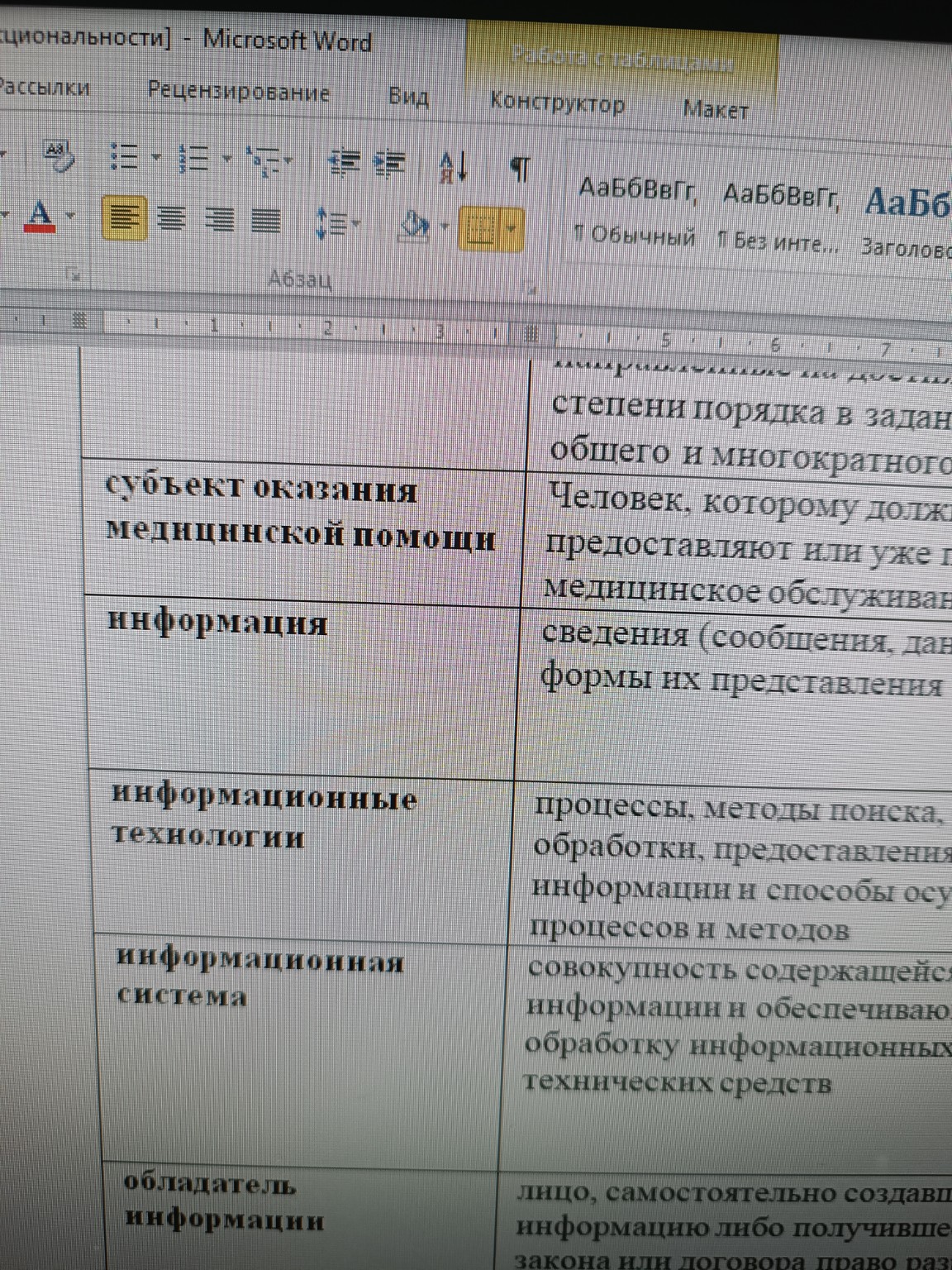
Task: Click the Sort (АЯ↓) icon
Action: point(453,165)
